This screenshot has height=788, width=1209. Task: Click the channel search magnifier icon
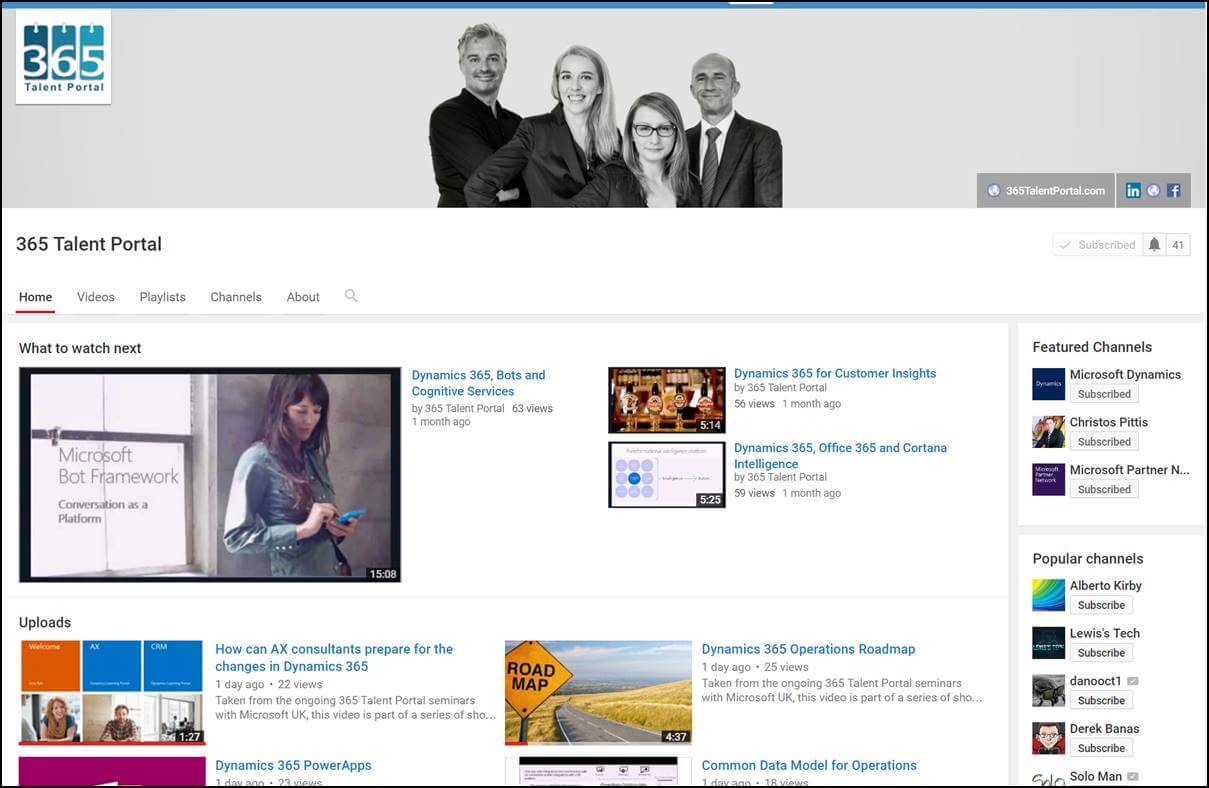[351, 296]
